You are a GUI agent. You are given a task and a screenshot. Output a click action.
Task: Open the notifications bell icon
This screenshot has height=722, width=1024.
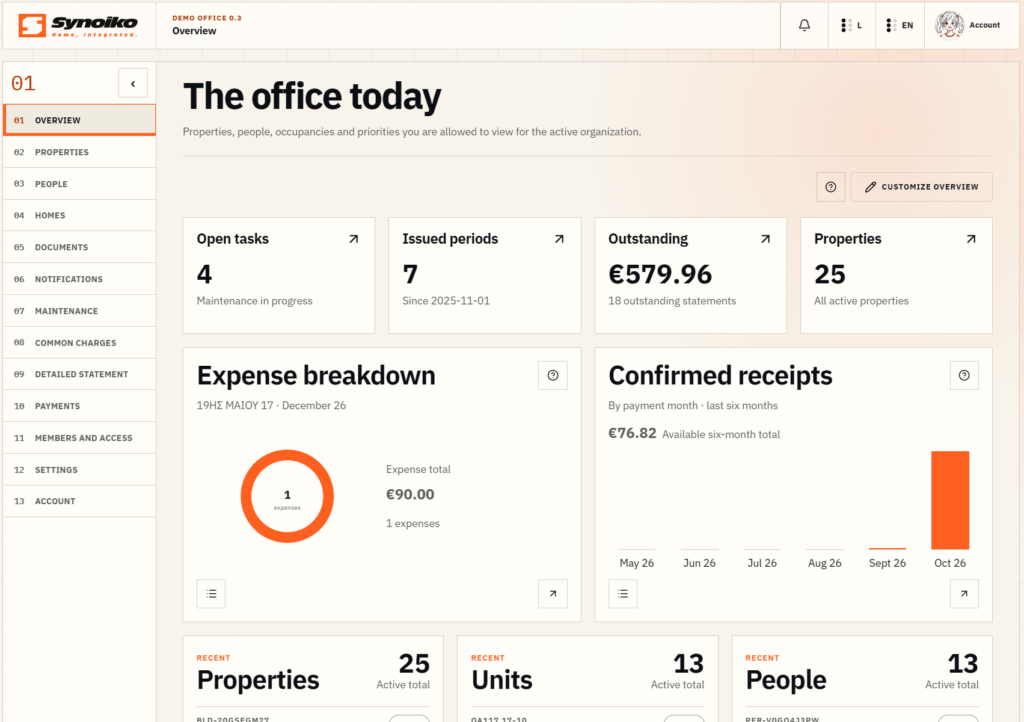[804, 25]
